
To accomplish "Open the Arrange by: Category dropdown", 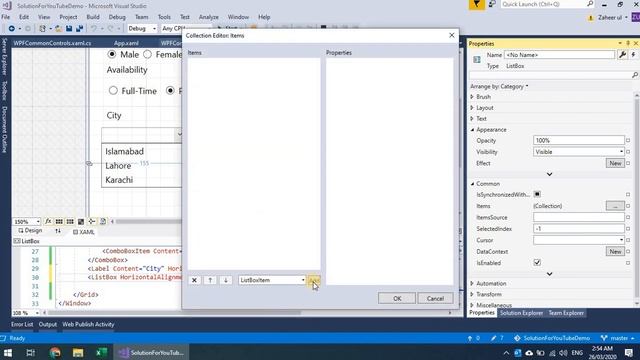I will (499, 87).
